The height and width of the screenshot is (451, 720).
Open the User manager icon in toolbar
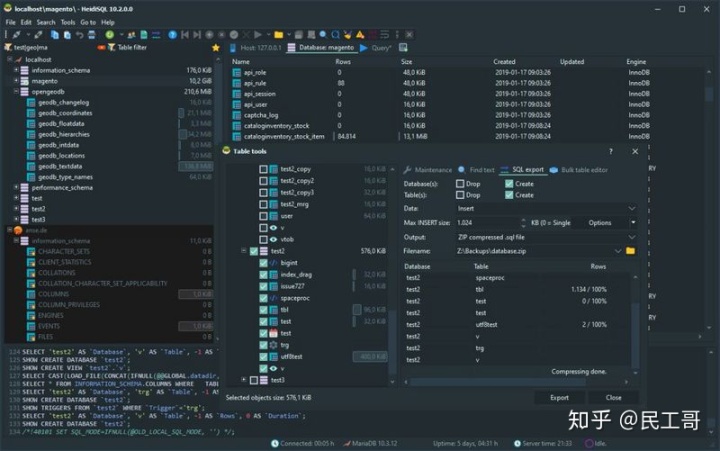pyautogui.click(x=132, y=34)
